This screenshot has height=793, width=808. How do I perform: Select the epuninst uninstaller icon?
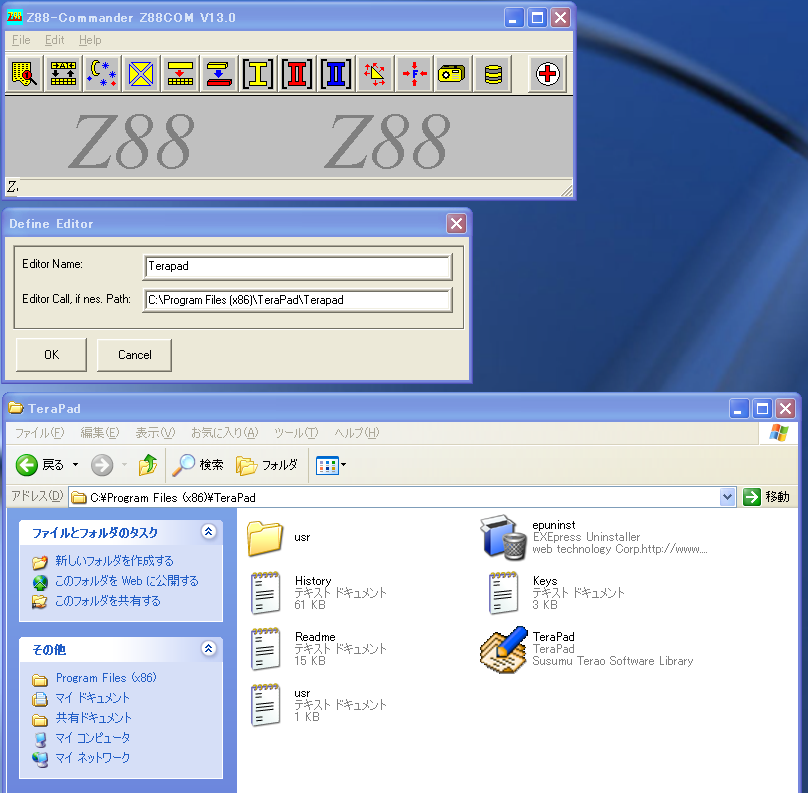click(503, 537)
